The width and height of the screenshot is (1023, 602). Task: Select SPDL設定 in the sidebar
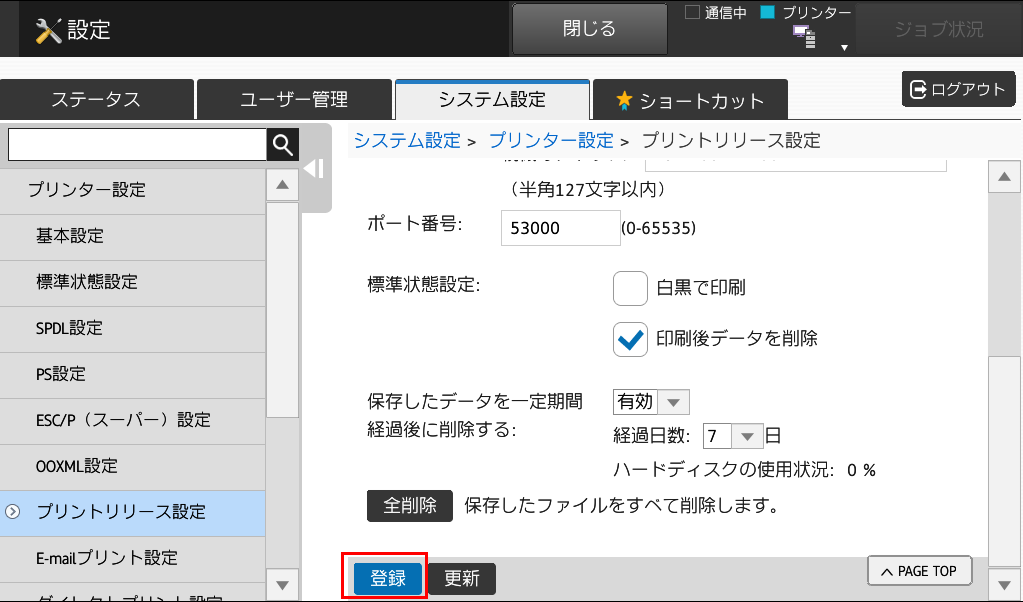(x=133, y=328)
